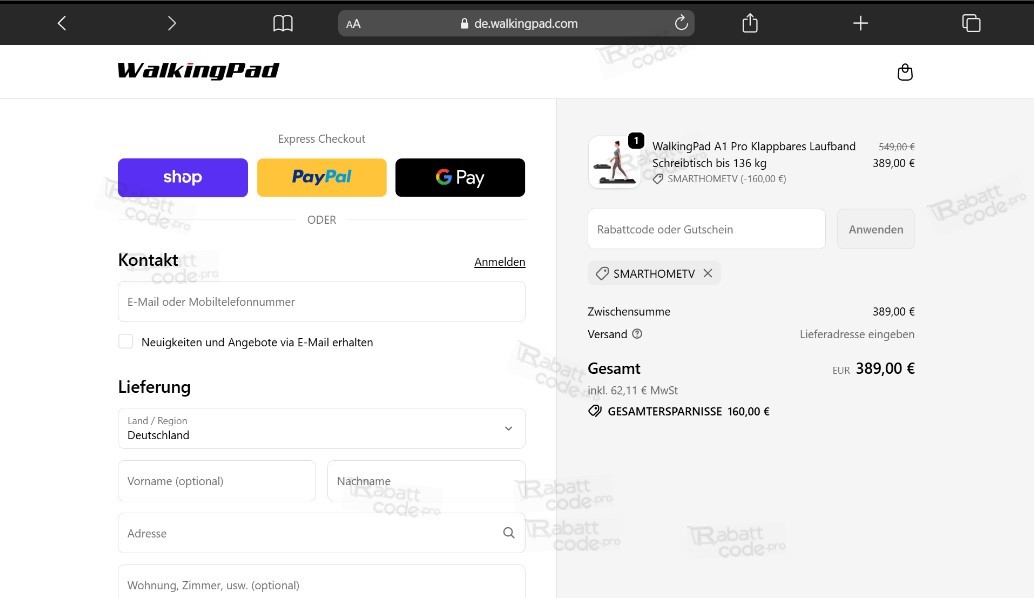The height and width of the screenshot is (598, 1034).
Task: Open Safari bookmarks icon
Action: tap(283, 22)
